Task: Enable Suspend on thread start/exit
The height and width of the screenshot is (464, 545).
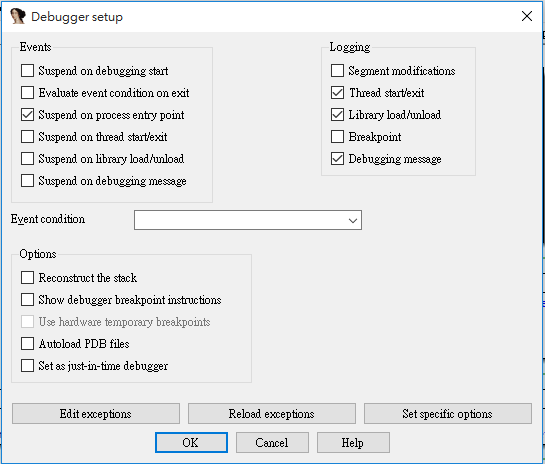Action: (27, 137)
